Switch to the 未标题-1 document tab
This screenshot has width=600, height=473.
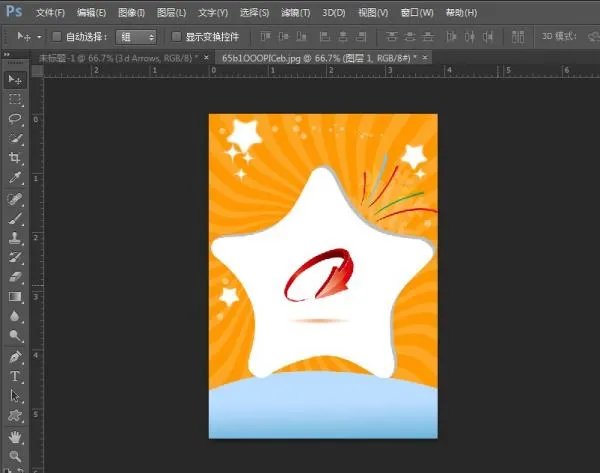118,58
